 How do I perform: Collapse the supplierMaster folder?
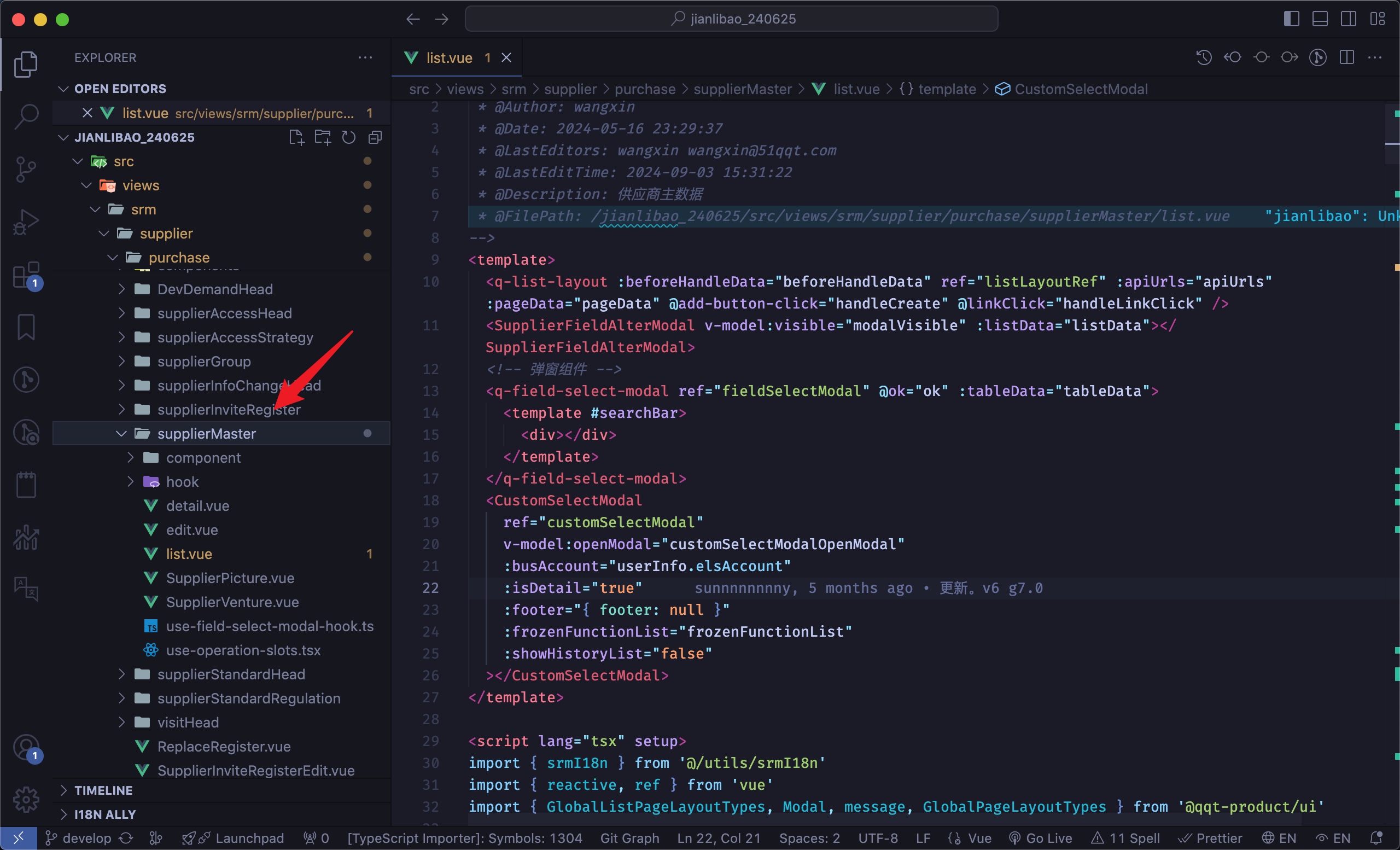tap(121, 434)
